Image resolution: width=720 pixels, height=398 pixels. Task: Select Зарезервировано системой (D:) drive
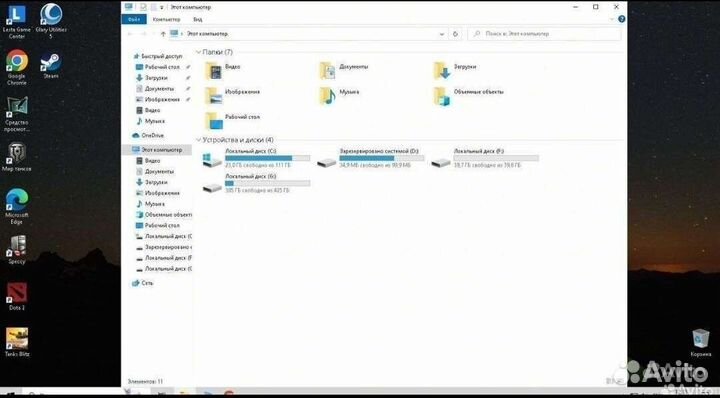click(371, 157)
